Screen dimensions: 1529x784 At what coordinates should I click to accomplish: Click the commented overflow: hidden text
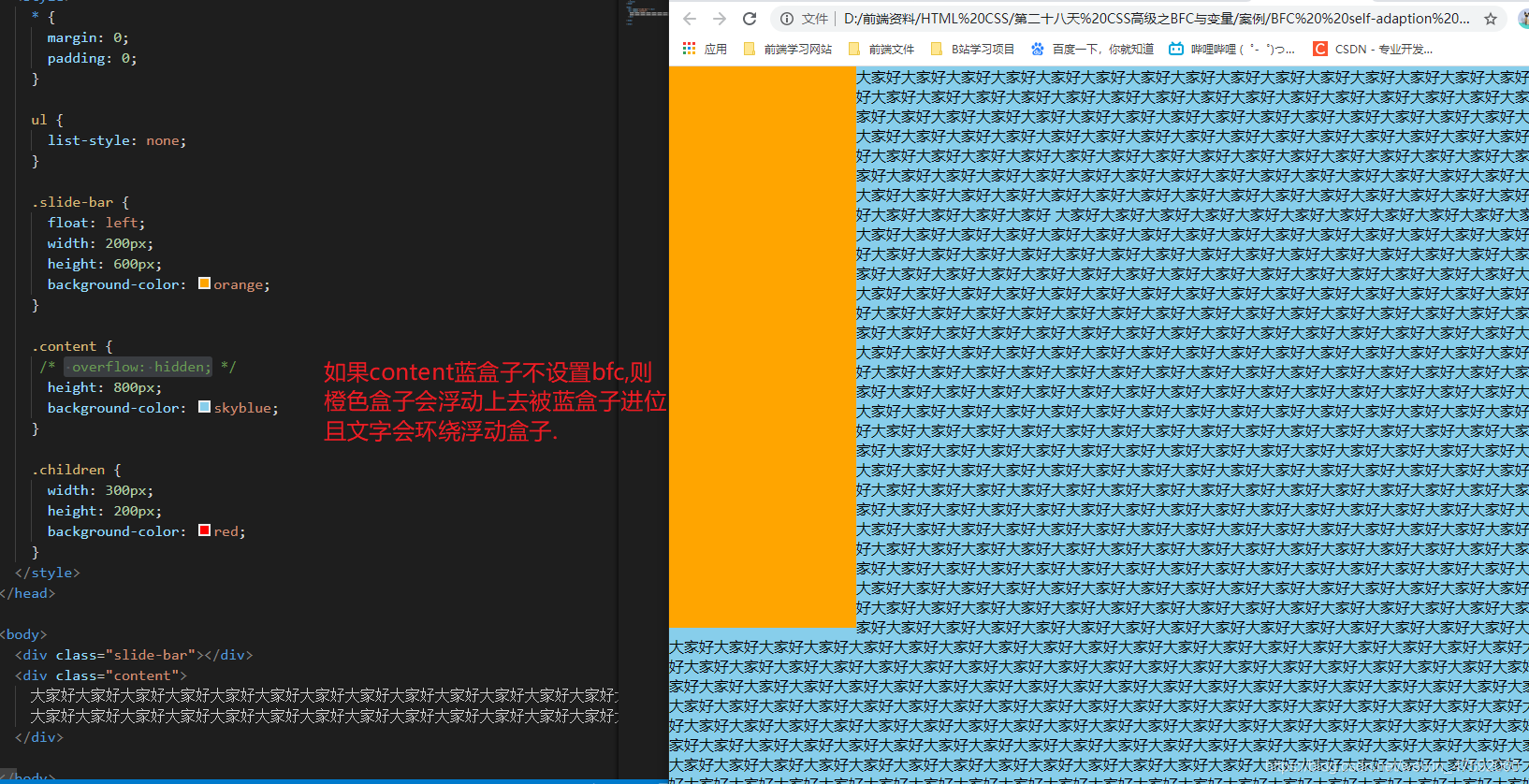click(x=141, y=367)
